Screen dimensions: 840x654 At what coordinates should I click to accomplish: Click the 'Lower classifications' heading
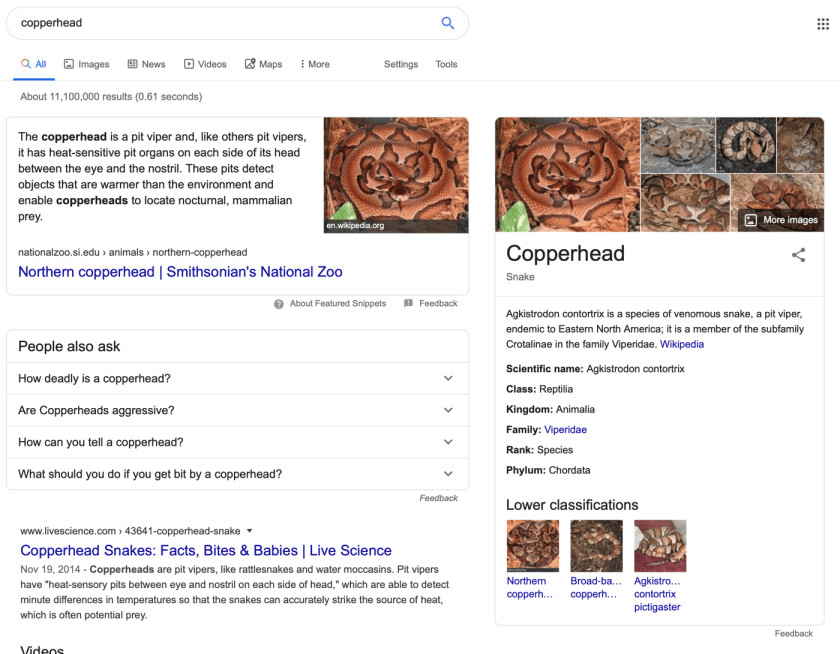[x=572, y=505]
